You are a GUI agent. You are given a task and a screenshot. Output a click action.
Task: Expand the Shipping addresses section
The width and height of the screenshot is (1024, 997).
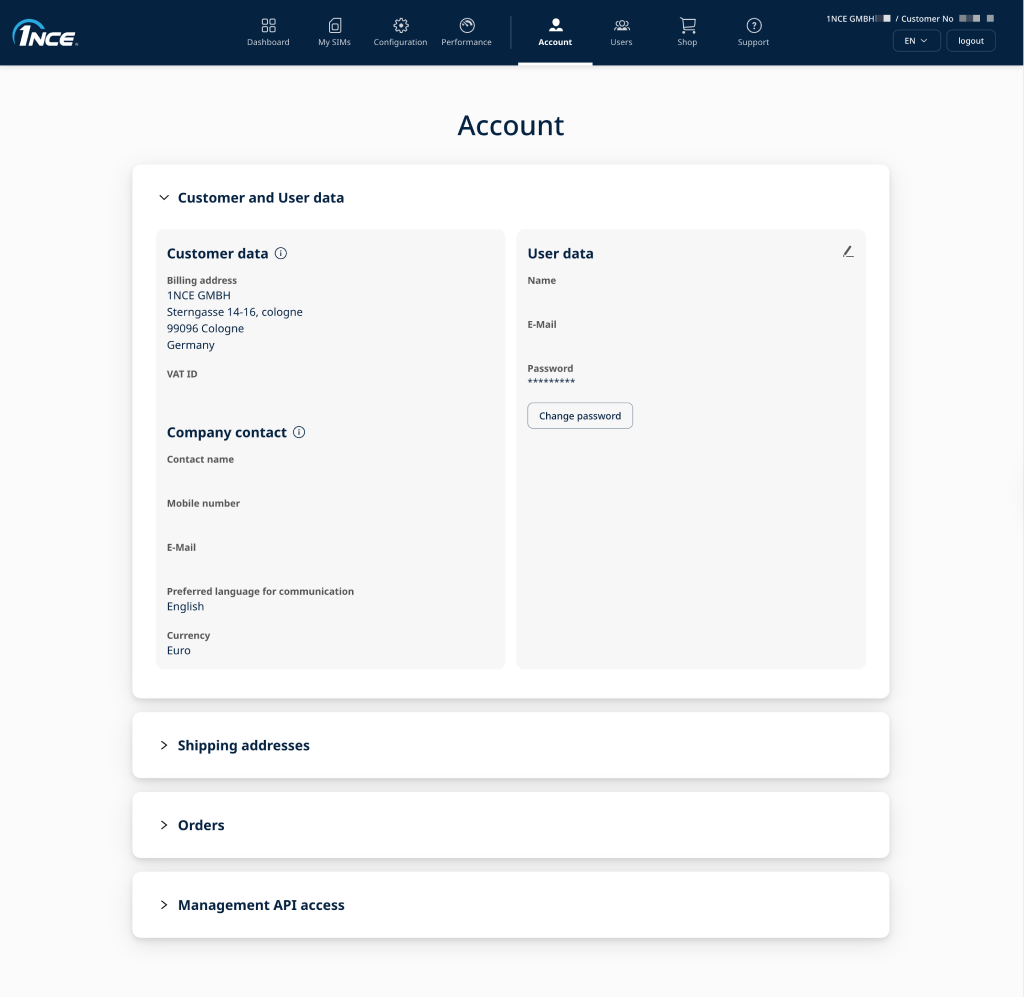pos(164,745)
